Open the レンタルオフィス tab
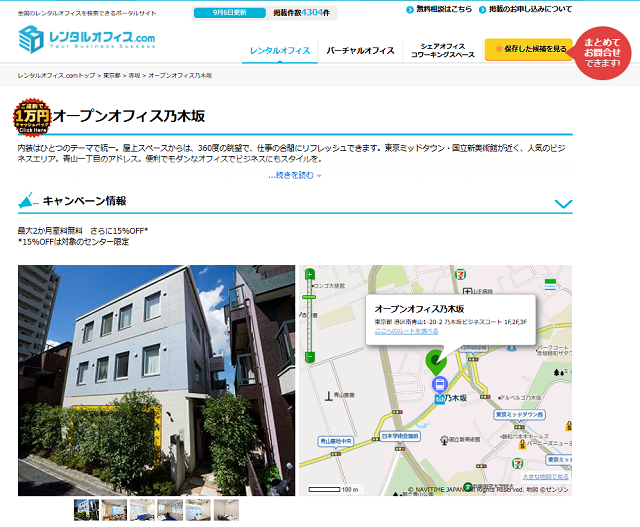 coord(279,50)
